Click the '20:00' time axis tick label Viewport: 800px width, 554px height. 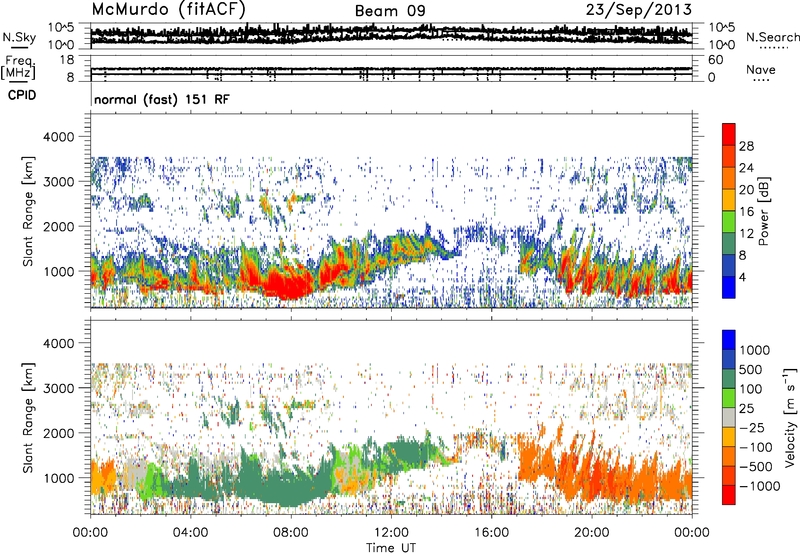(591, 533)
